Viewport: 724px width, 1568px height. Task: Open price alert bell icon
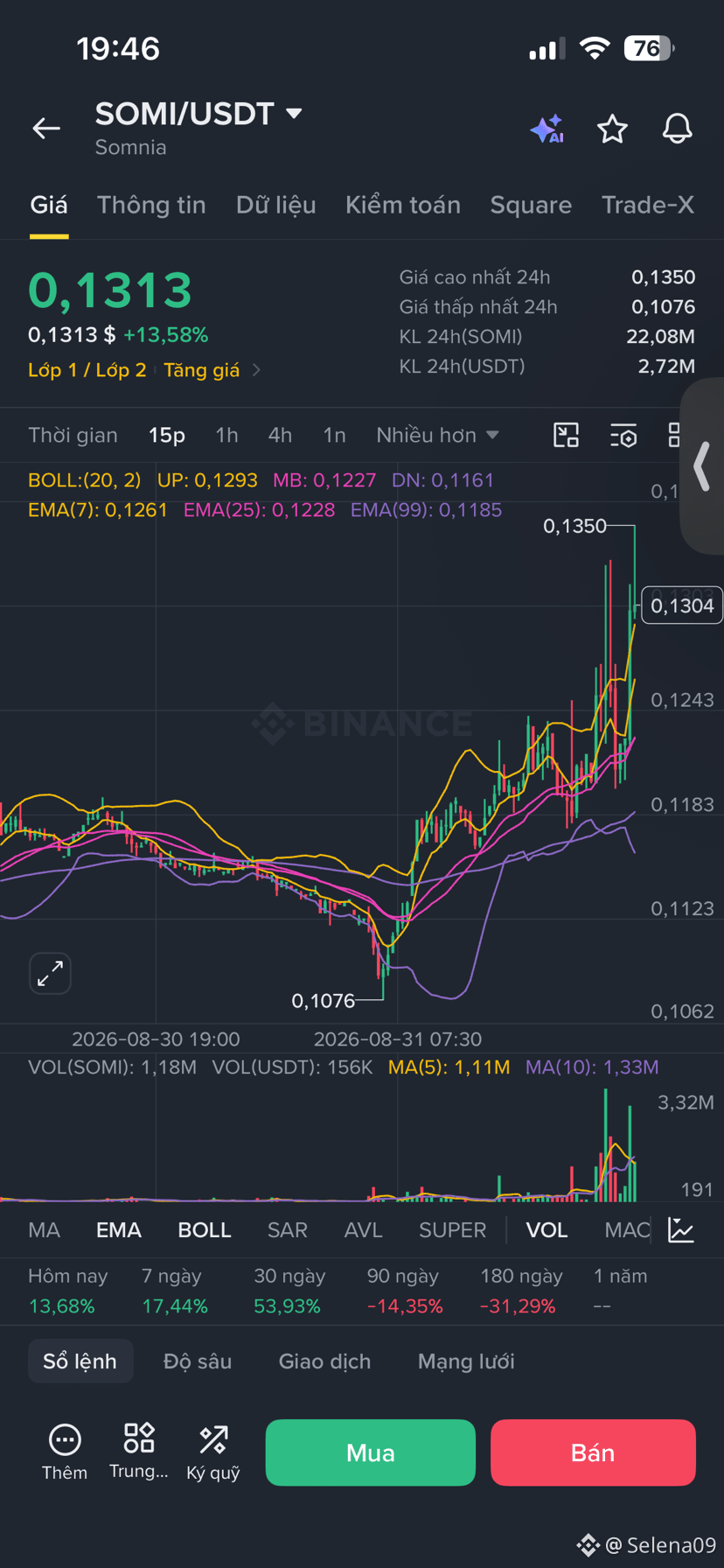click(x=677, y=129)
